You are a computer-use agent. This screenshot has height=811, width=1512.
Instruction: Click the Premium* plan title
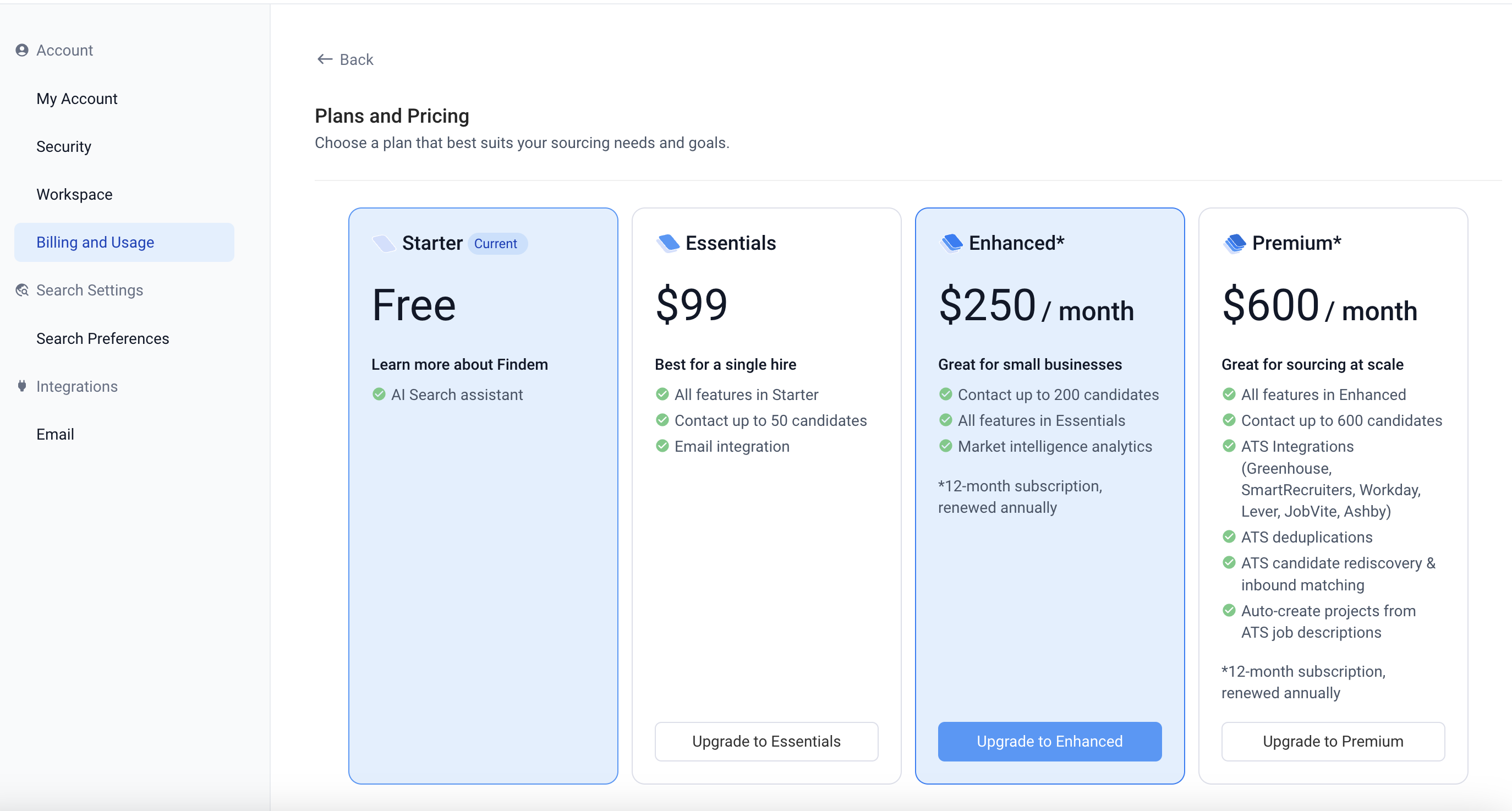point(1296,243)
